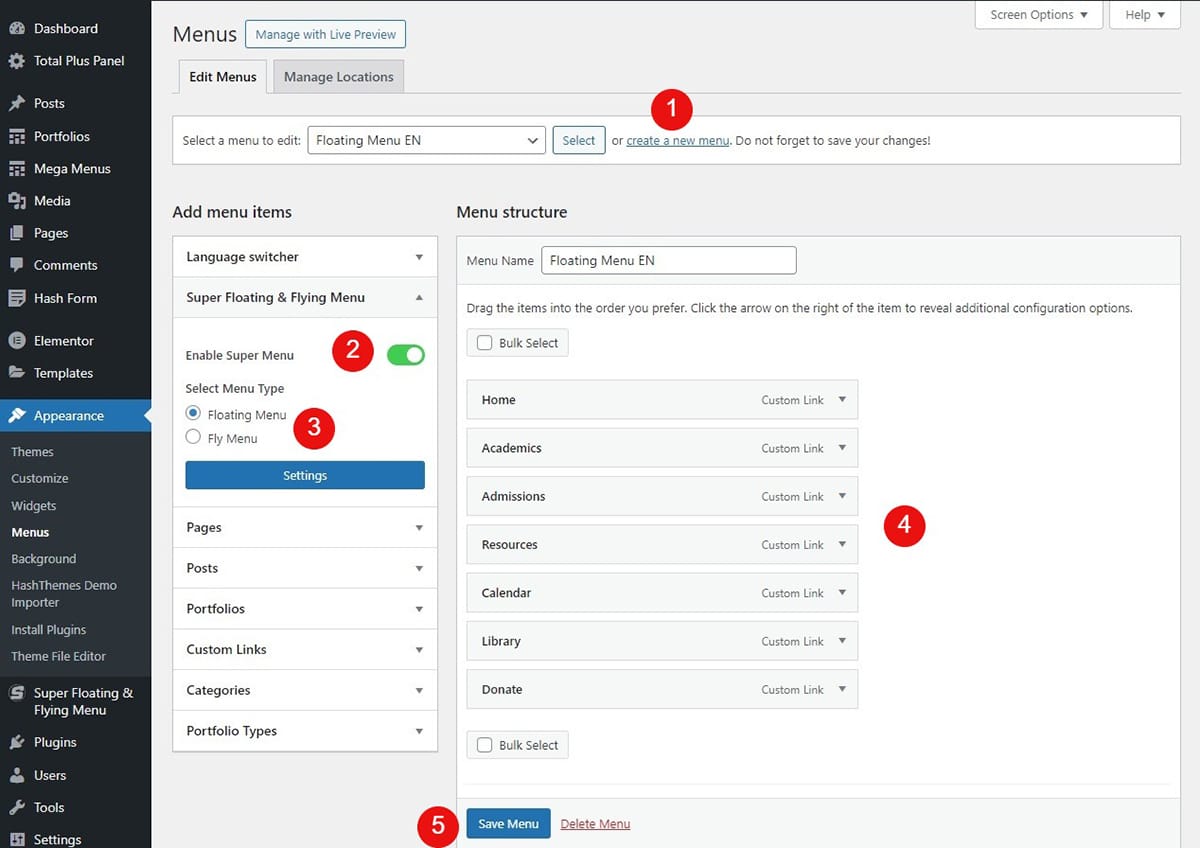Expand the Home menu item options
Screen dimensions: 1200x848
(842, 399)
